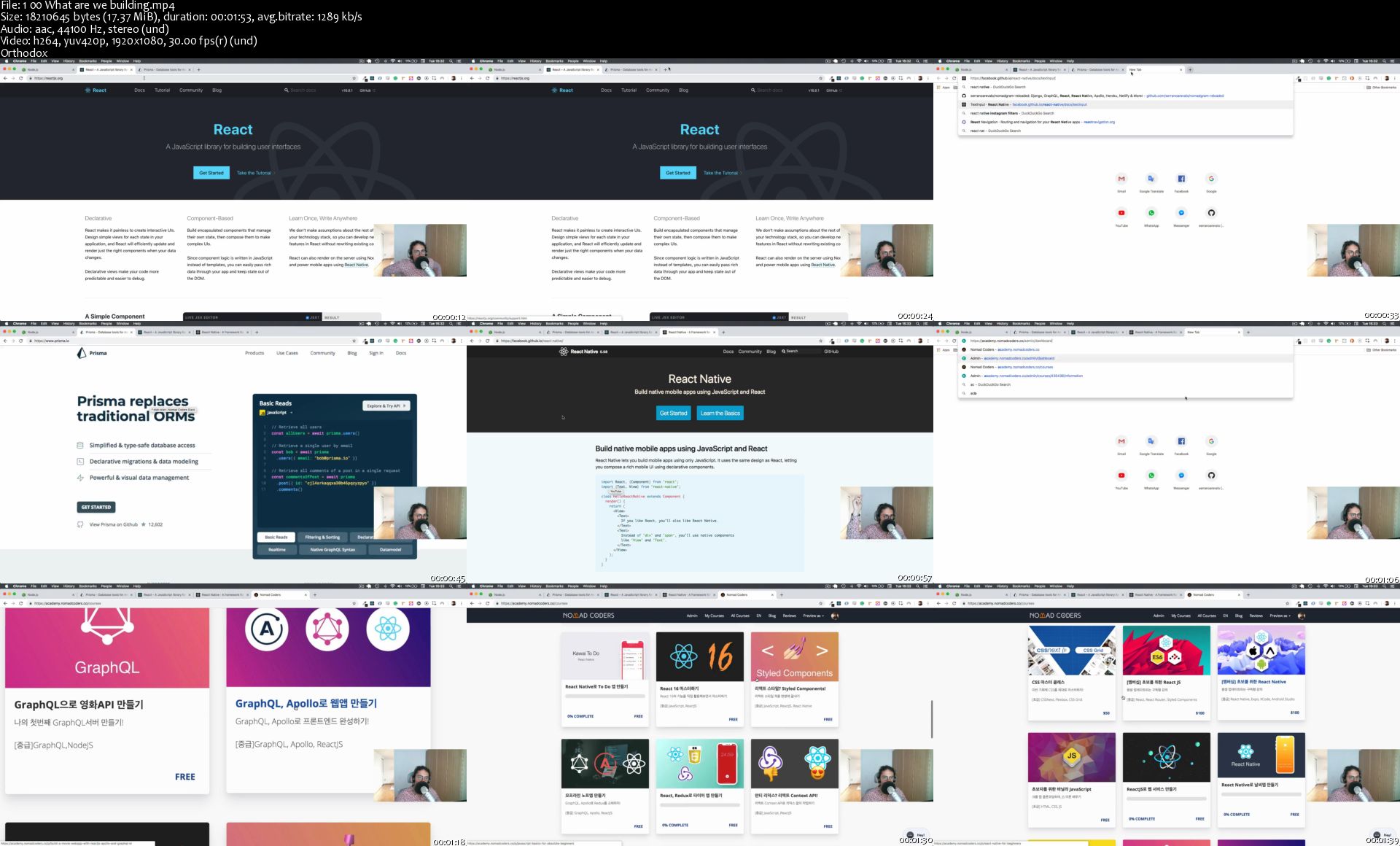The image size is (1400, 846).
Task: Select the React Navigation URL suggestion
Action: coord(1127,122)
